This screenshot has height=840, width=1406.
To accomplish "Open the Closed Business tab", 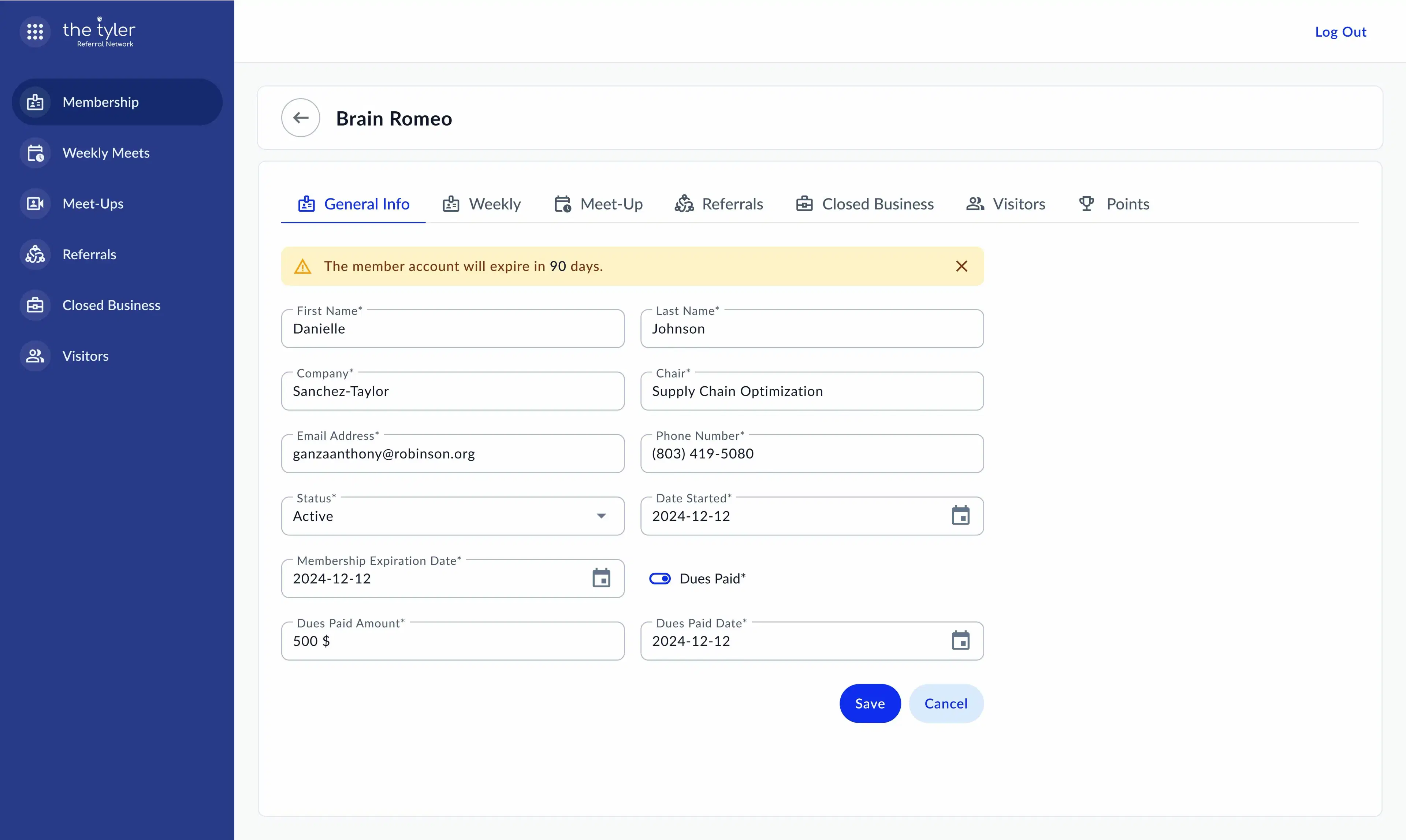I will [864, 204].
